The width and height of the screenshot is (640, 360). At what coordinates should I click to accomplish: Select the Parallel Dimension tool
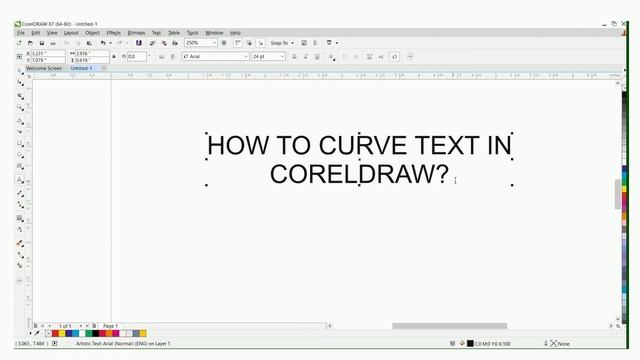tap(20, 193)
